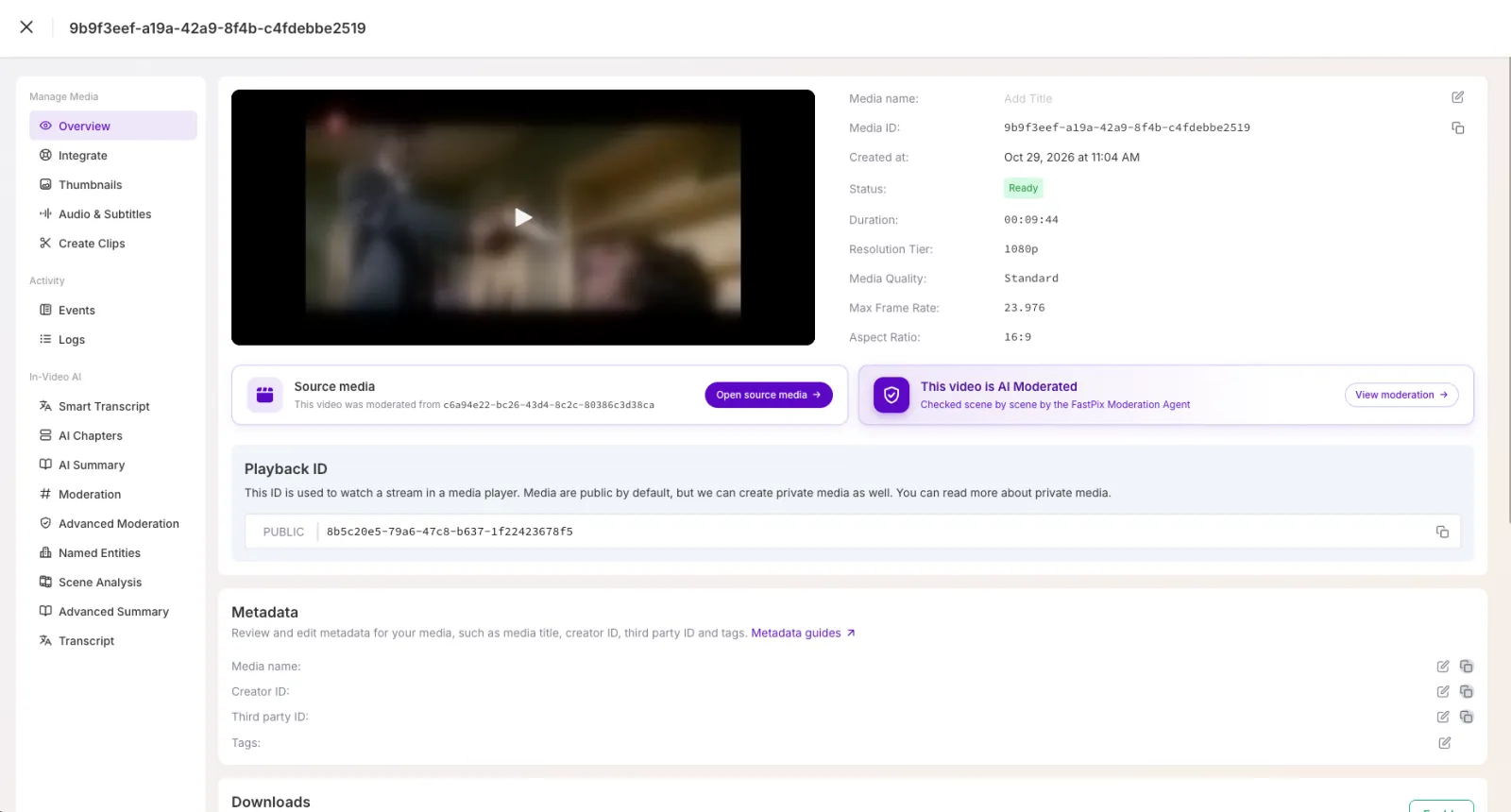Screen dimensions: 1511x812
Task: Open the Moderation item
Action: pos(113,494)
